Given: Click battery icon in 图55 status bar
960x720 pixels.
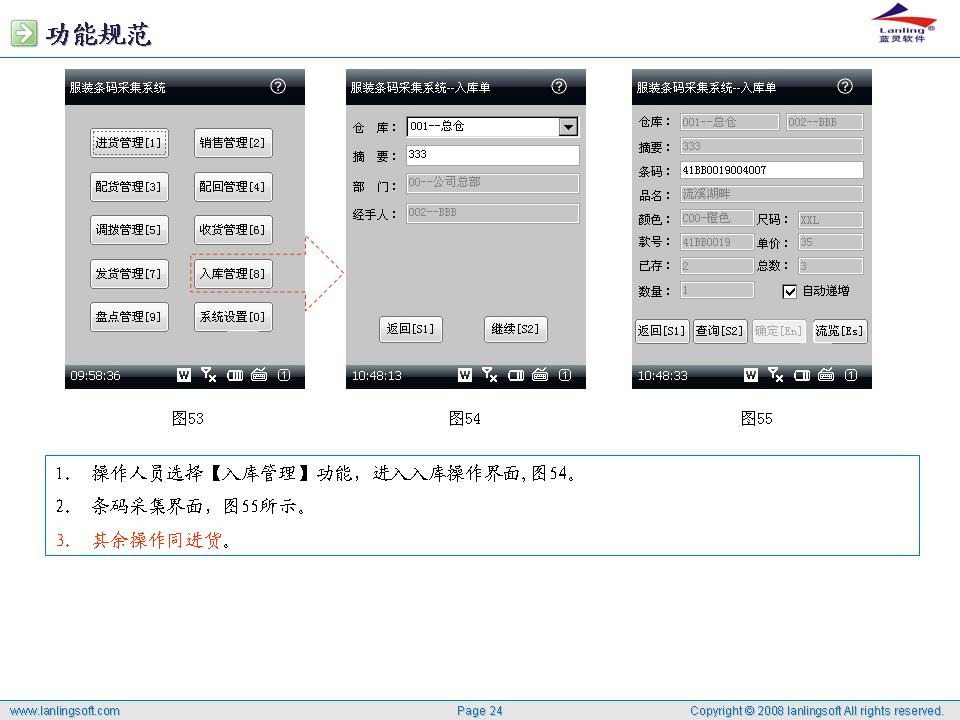Looking at the screenshot, I should pyautogui.click(x=802, y=375).
